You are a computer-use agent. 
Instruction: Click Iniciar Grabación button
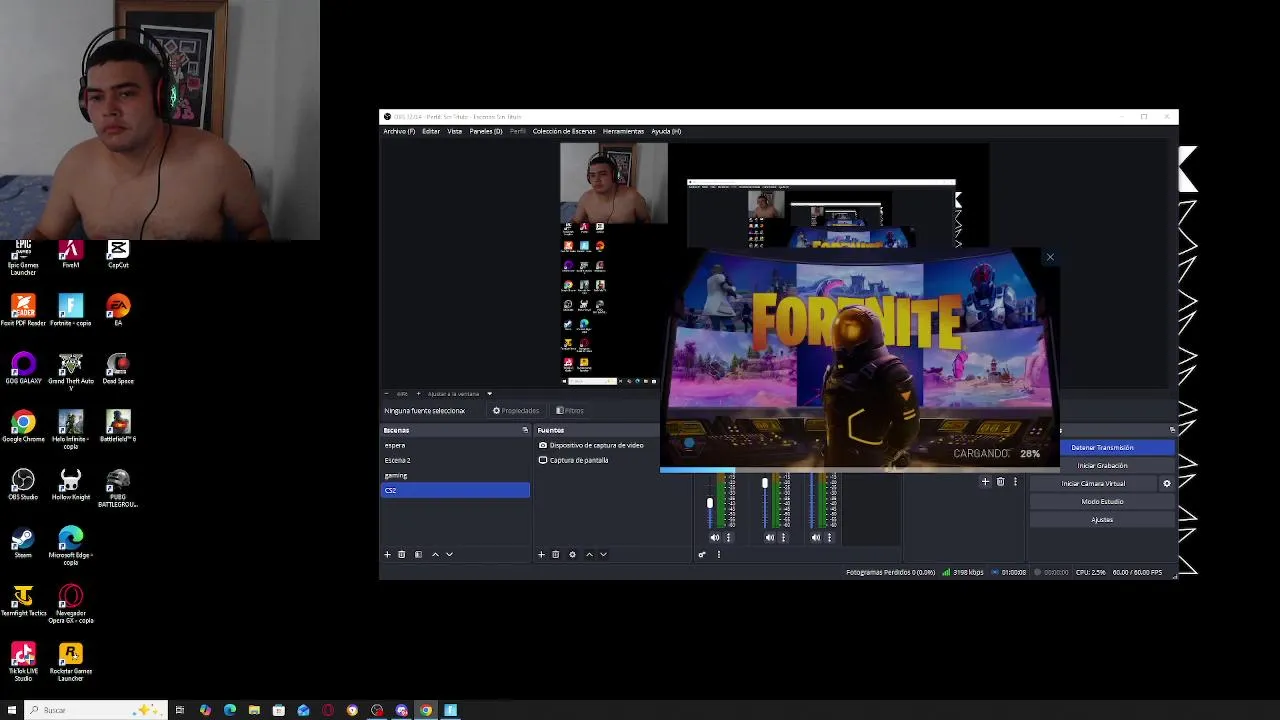[x=1102, y=466]
